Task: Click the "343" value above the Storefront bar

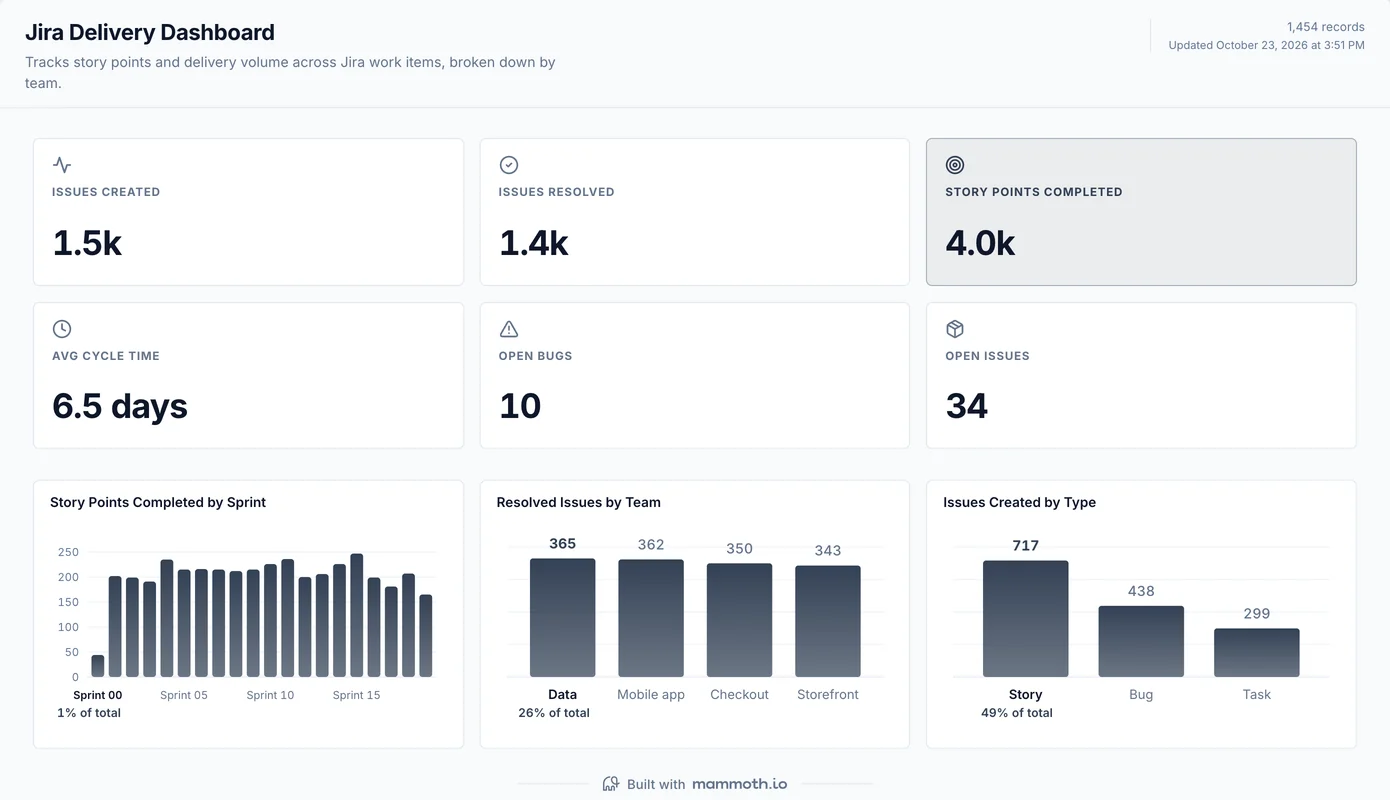Action: (x=828, y=550)
